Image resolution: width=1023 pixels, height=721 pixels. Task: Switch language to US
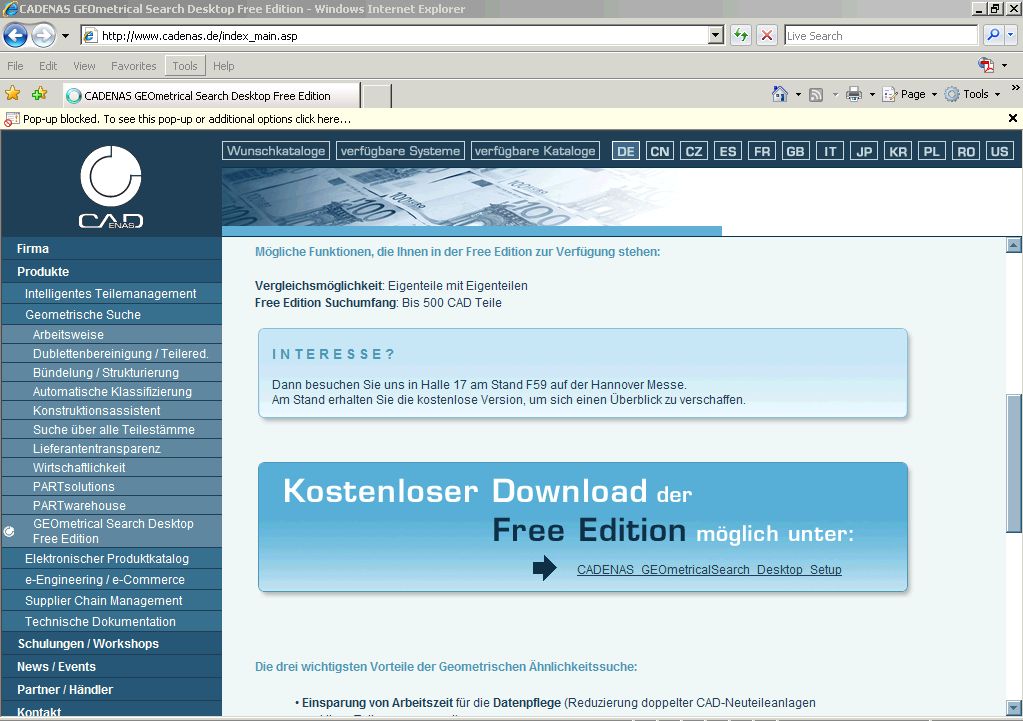coord(1000,151)
